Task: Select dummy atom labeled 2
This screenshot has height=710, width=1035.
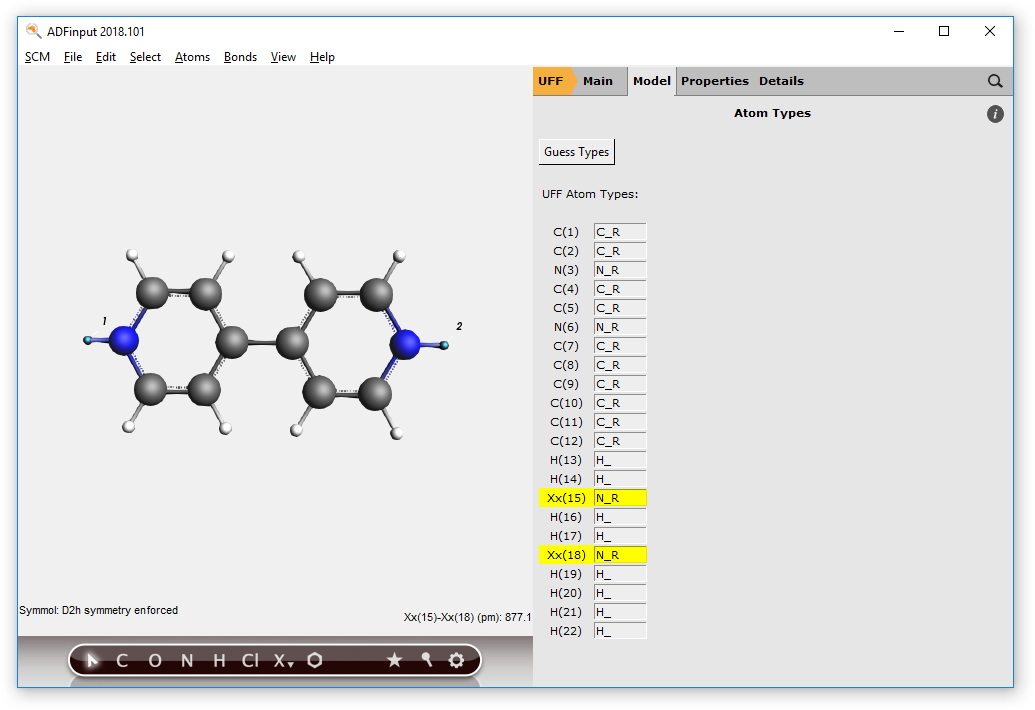Action: point(444,345)
